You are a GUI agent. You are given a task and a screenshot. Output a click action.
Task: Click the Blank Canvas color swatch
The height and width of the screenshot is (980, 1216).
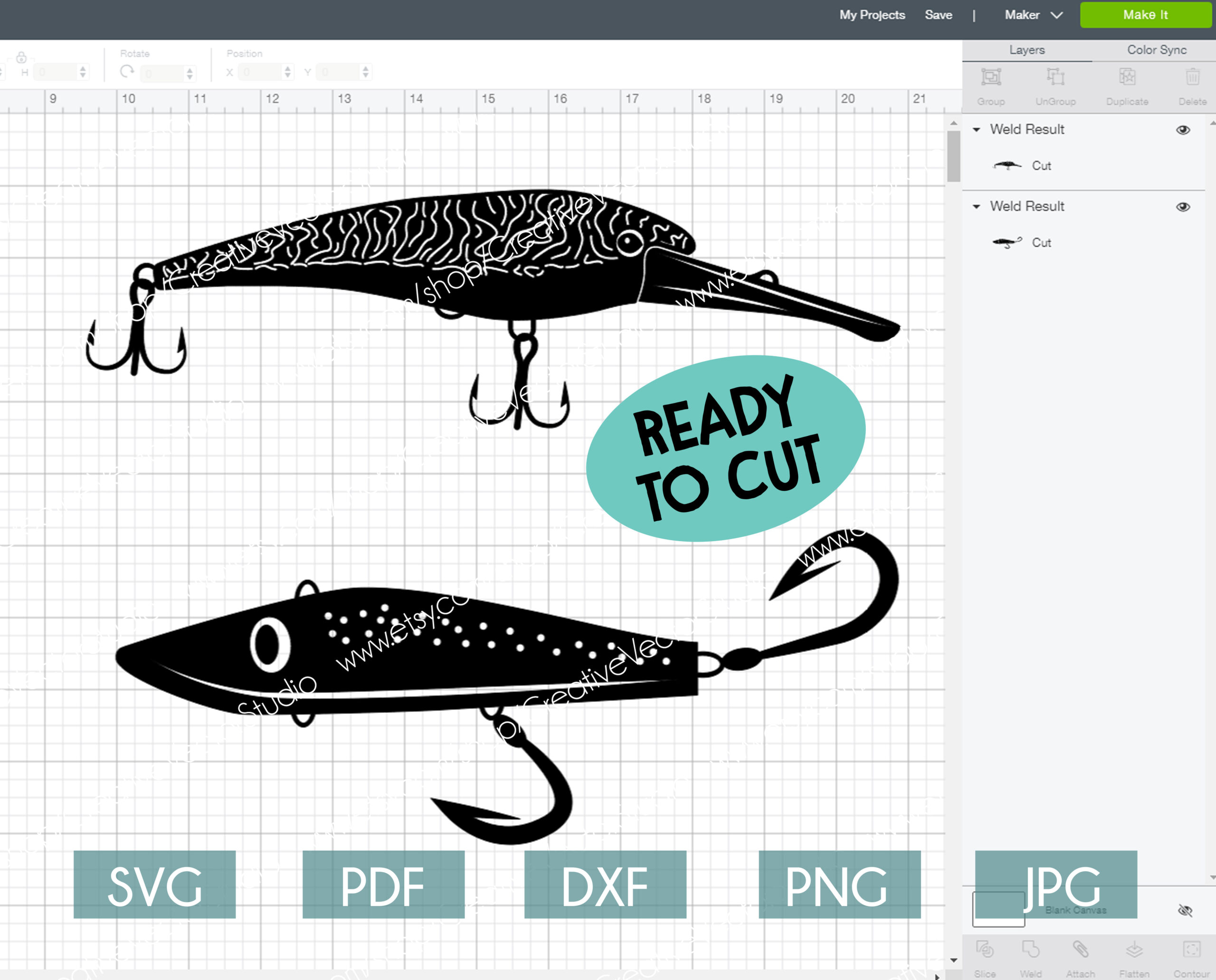click(998, 909)
